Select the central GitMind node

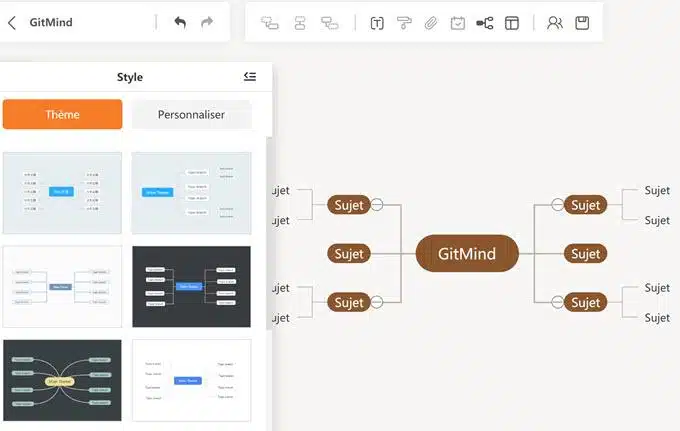click(x=467, y=253)
